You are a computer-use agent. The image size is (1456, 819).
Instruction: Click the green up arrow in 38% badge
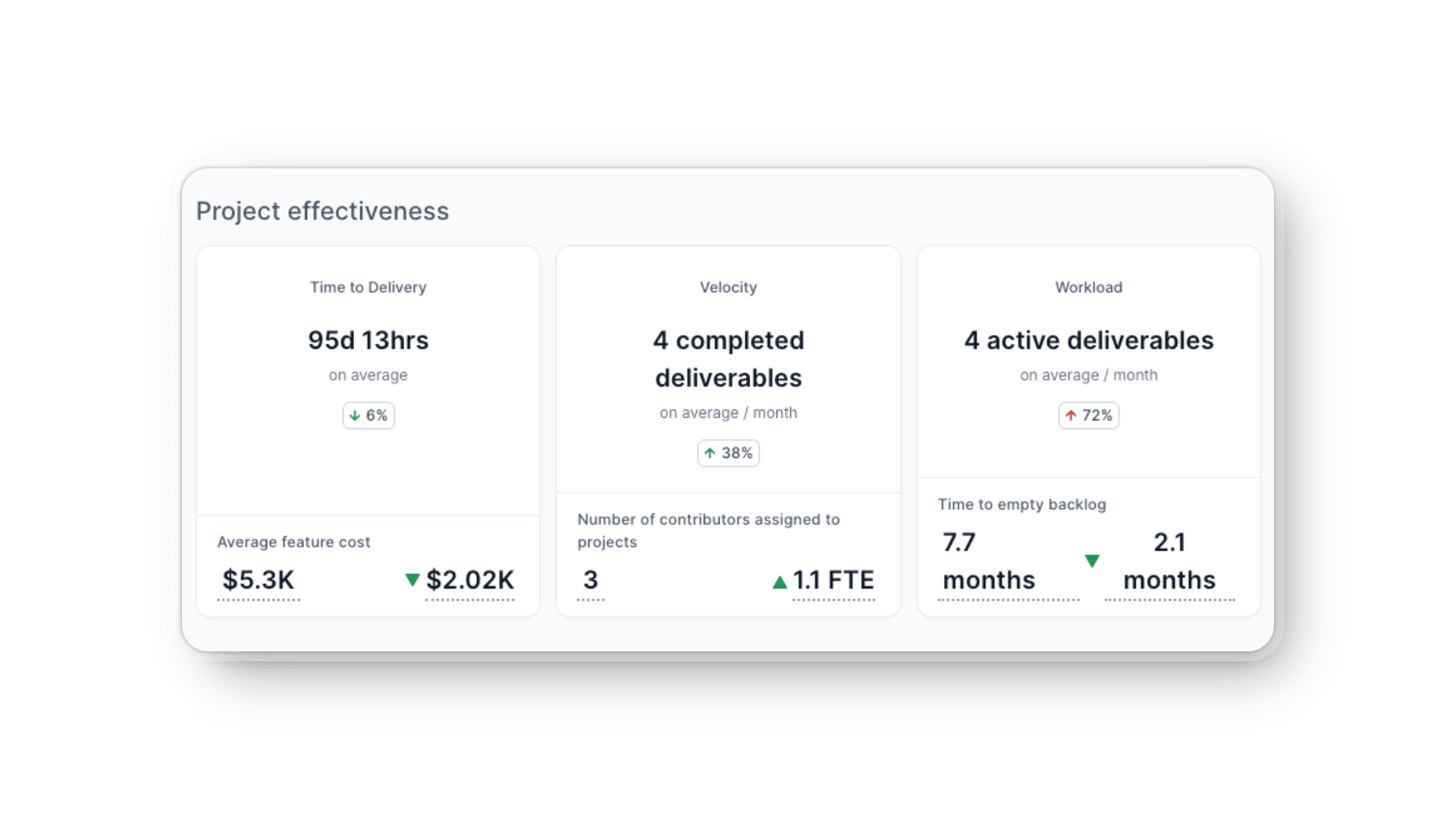711,453
